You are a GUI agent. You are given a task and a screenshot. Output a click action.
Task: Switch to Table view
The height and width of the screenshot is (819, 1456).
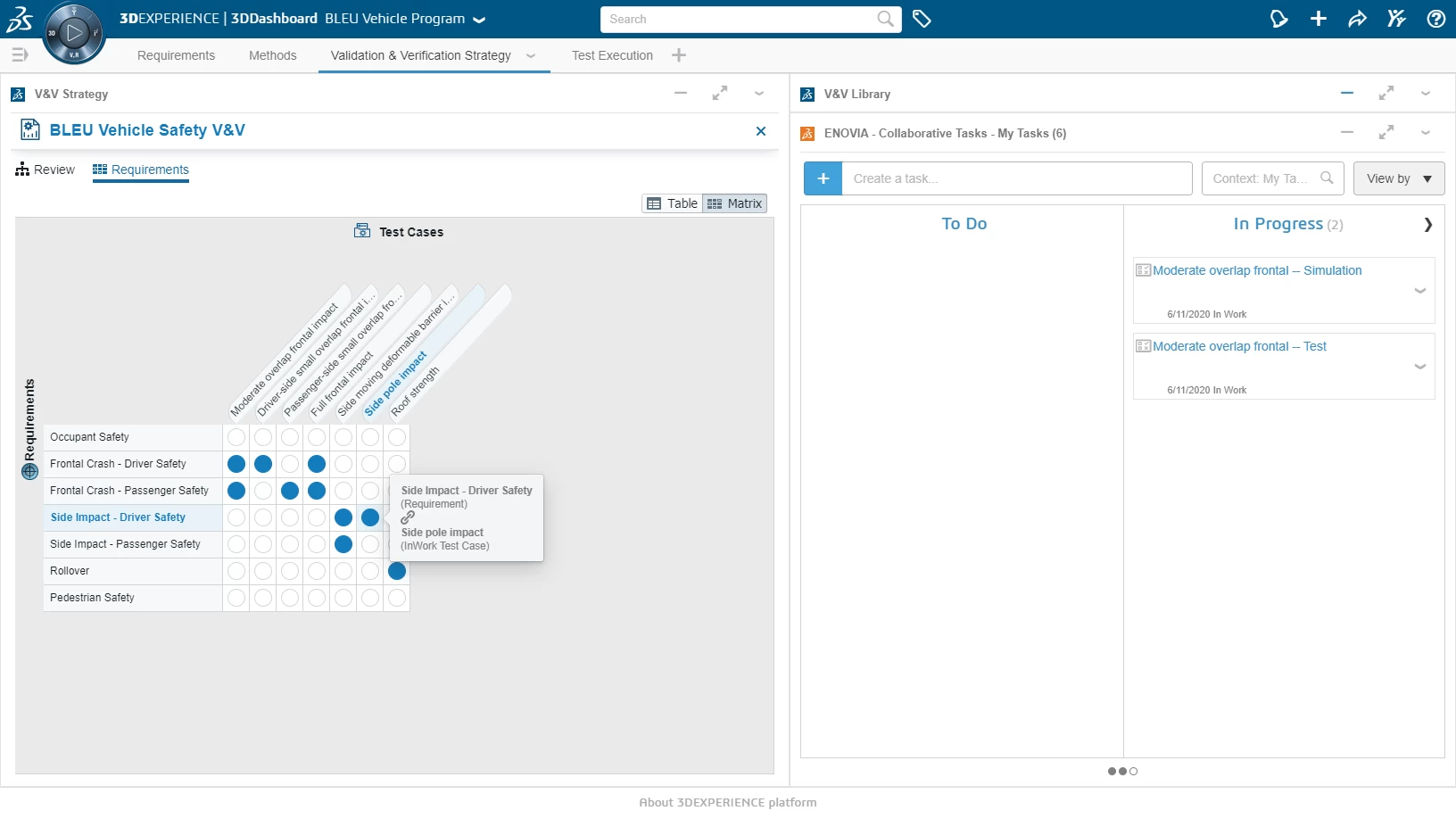pyautogui.click(x=673, y=203)
